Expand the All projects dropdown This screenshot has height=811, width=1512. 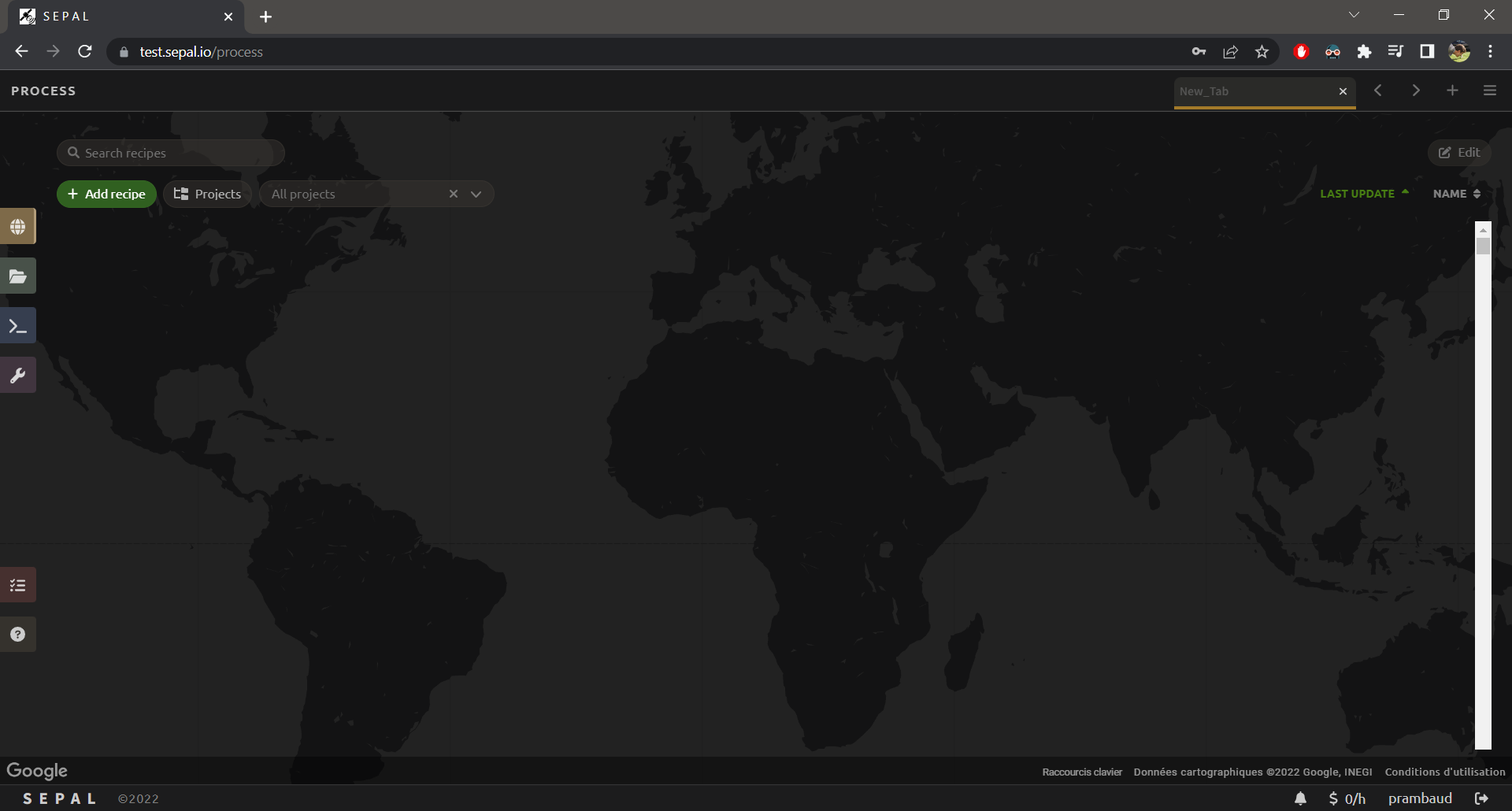476,194
